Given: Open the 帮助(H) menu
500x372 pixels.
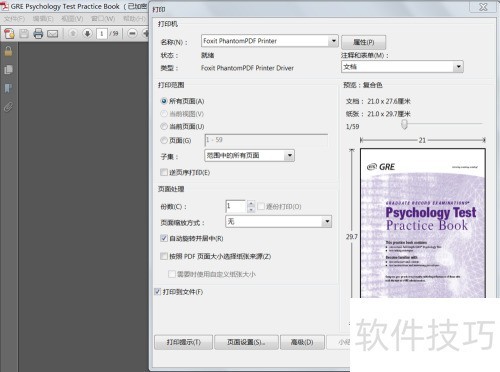Looking at the screenshot, I should pyautogui.click(x=134, y=18).
